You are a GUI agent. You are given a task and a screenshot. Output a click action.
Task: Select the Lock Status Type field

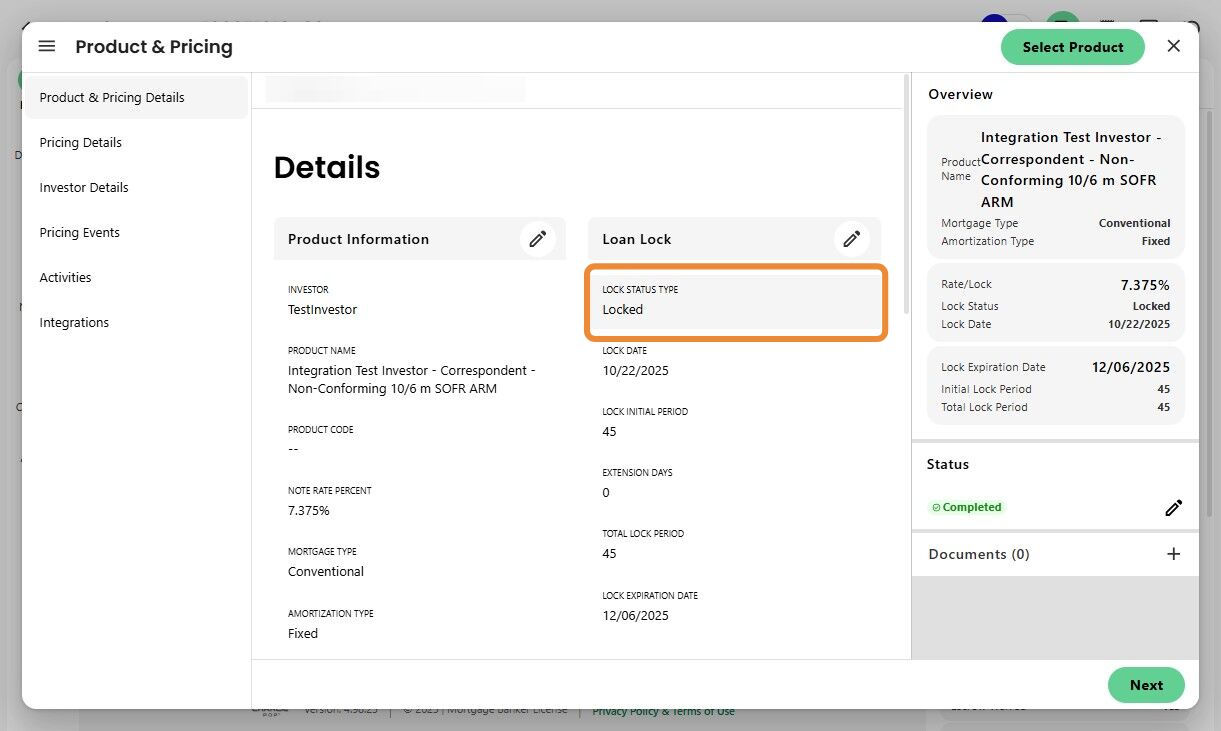(x=736, y=302)
